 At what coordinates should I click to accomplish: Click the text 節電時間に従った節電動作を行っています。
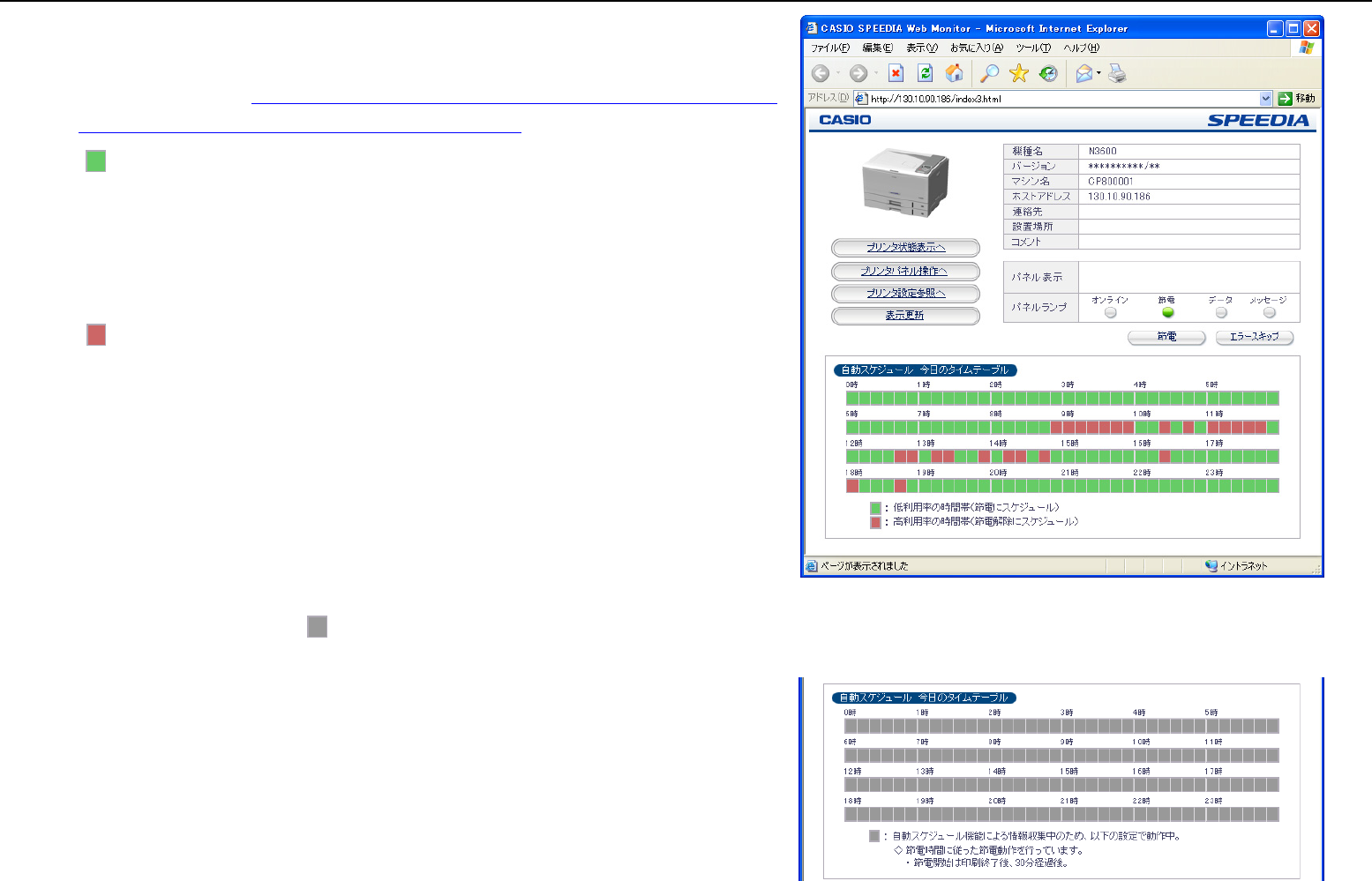tap(994, 850)
